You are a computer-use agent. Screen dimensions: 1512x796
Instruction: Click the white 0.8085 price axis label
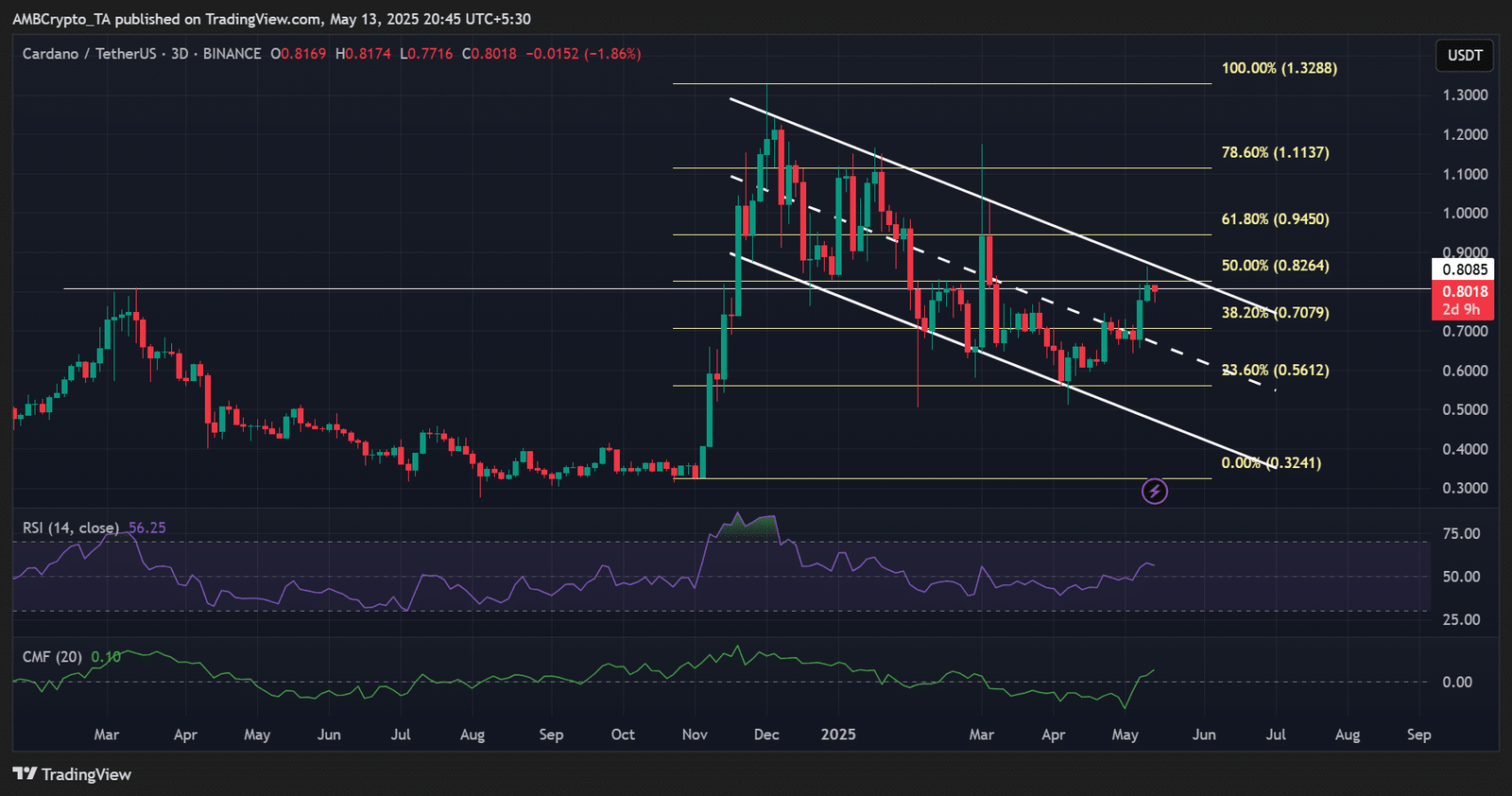click(x=1463, y=269)
